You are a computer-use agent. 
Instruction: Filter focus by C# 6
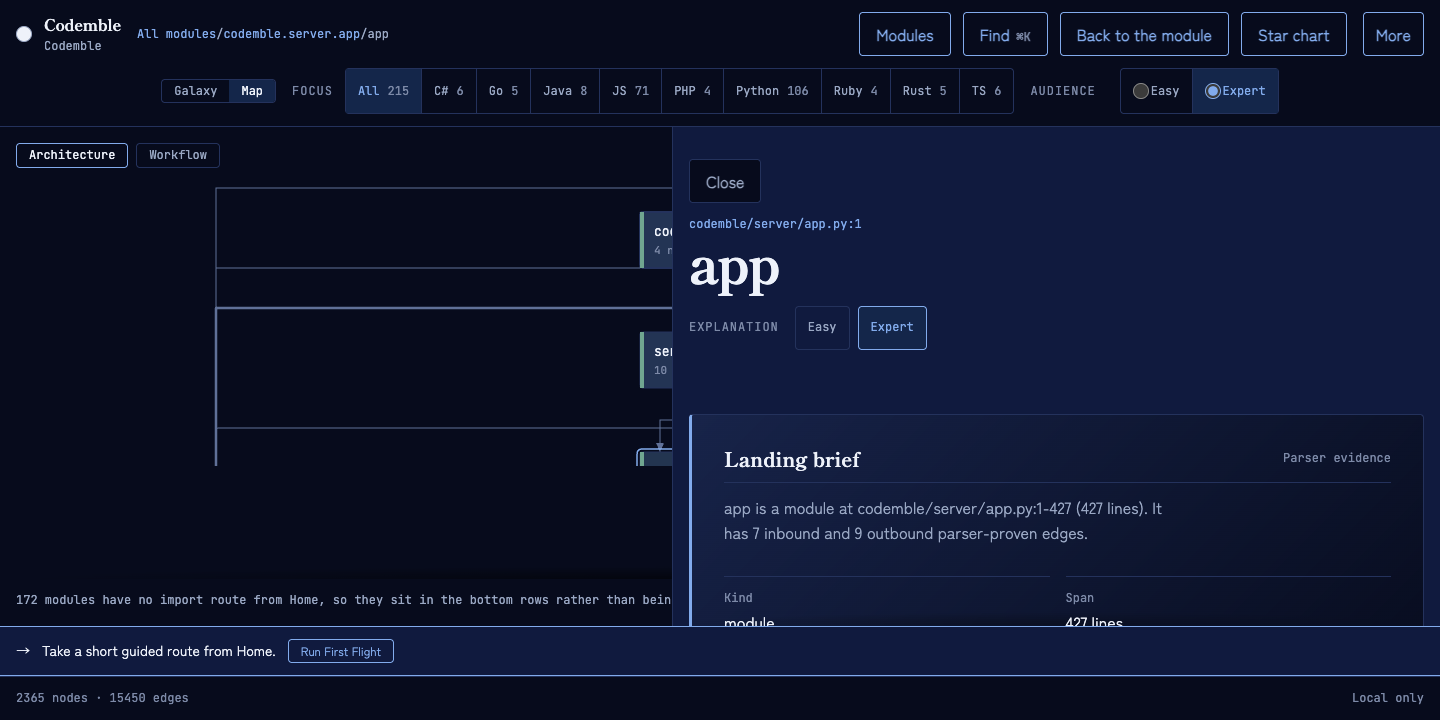[x=449, y=91]
